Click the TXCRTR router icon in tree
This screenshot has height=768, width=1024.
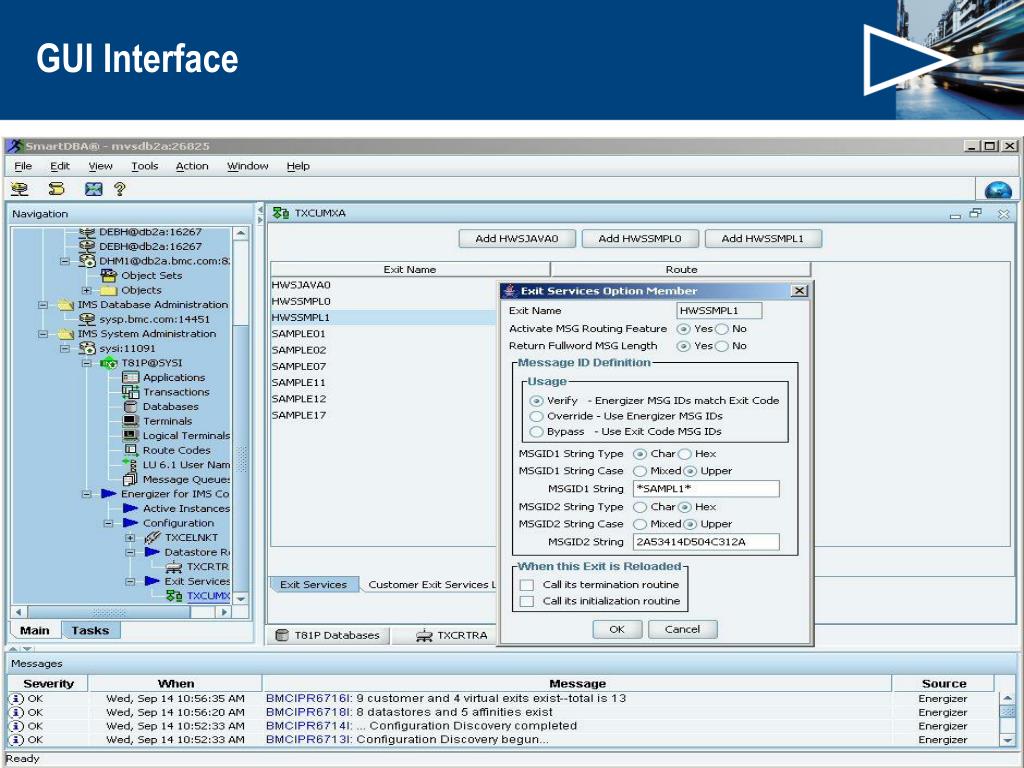click(x=174, y=567)
